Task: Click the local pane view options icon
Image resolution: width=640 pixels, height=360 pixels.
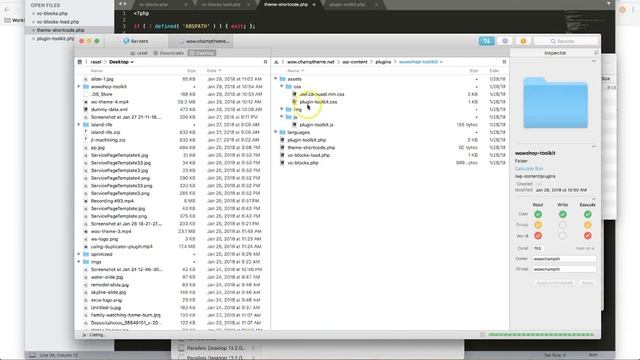Action: click(265, 62)
